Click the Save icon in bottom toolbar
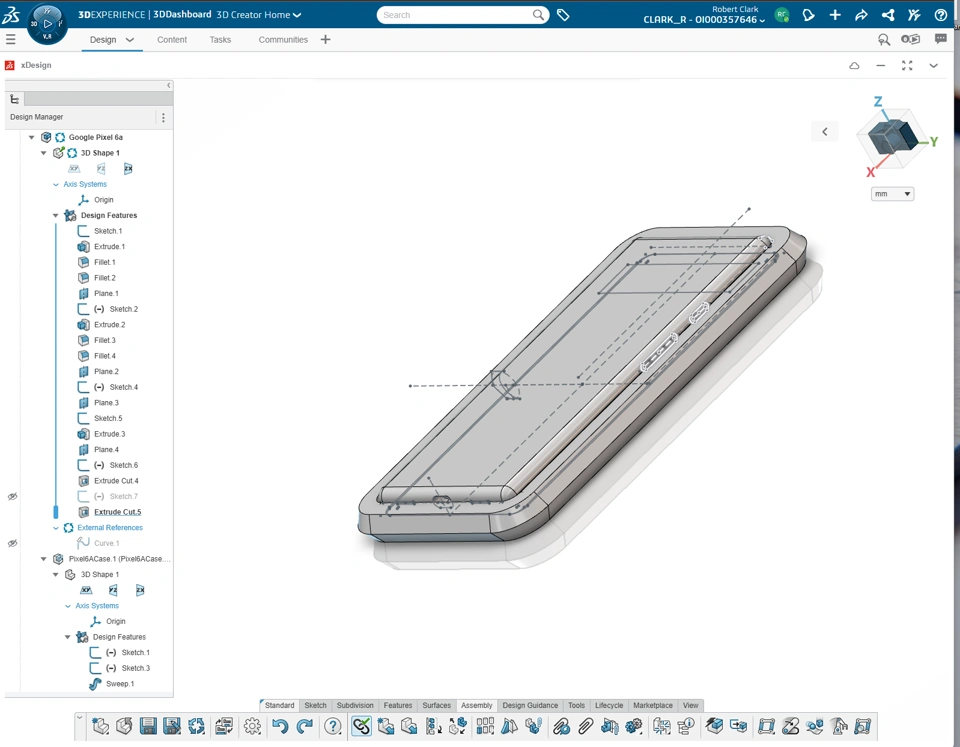The height and width of the screenshot is (747, 960). (148, 726)
